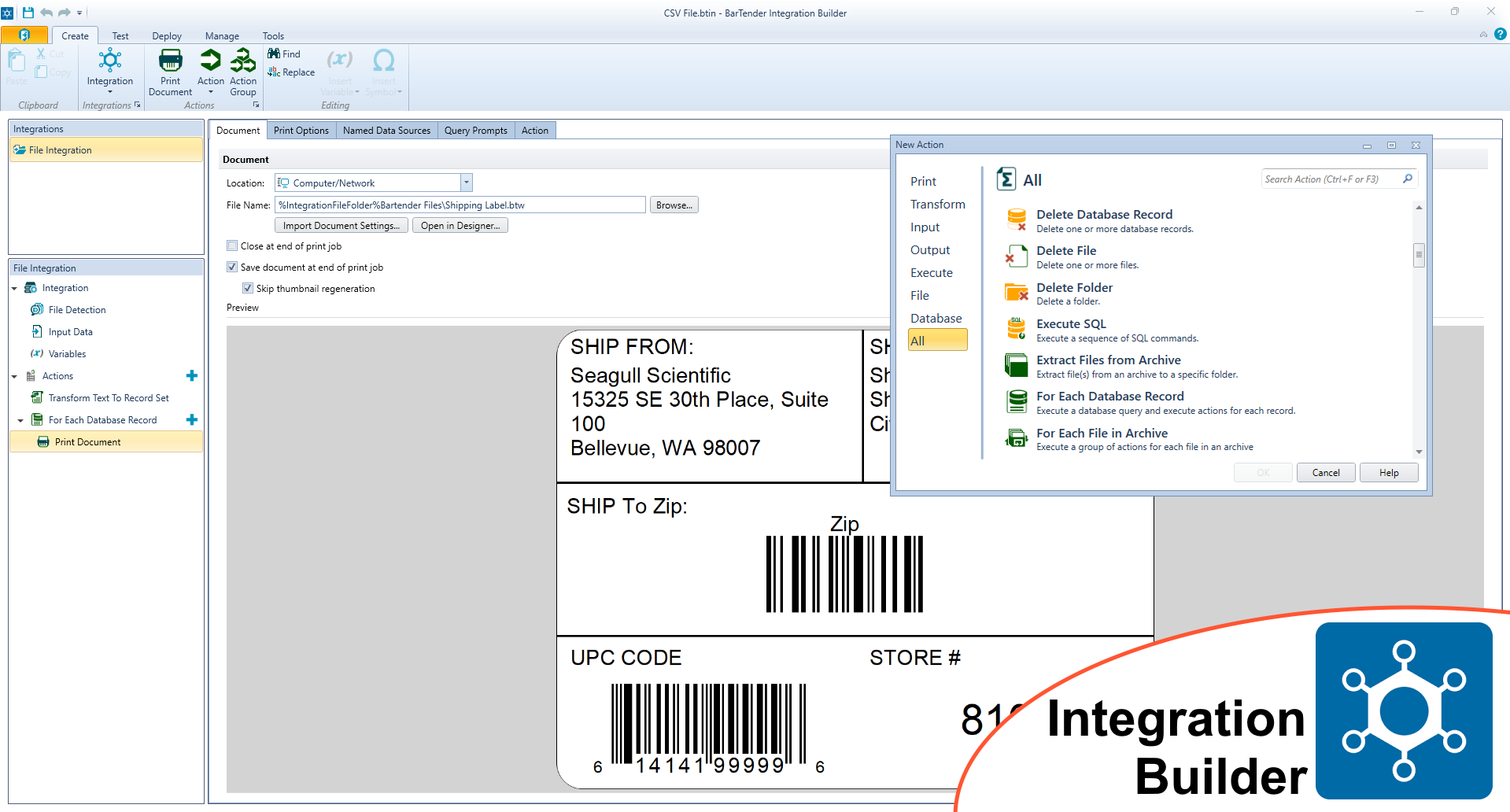
Task: Click Import Document Settings... button
Action: (x=342, y=225)
